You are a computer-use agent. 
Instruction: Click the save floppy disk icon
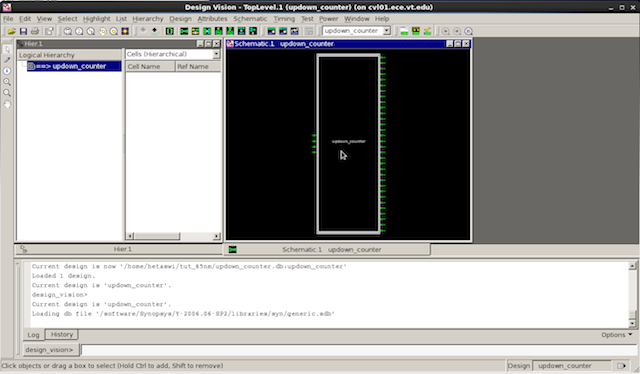click(23, 31)
